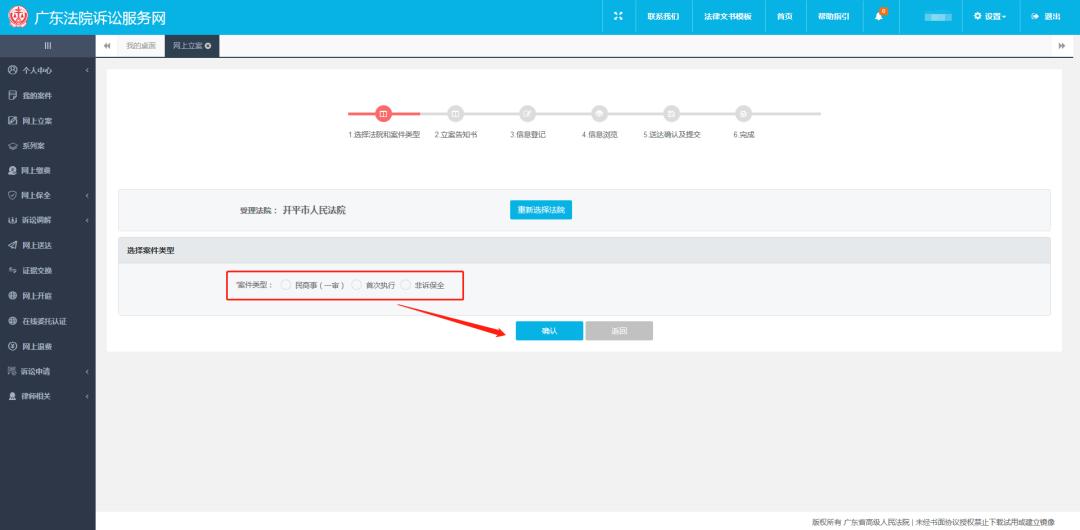Click the 网上退费 yen icon
Screen dimensions: 1080x530
pos(12,346)
